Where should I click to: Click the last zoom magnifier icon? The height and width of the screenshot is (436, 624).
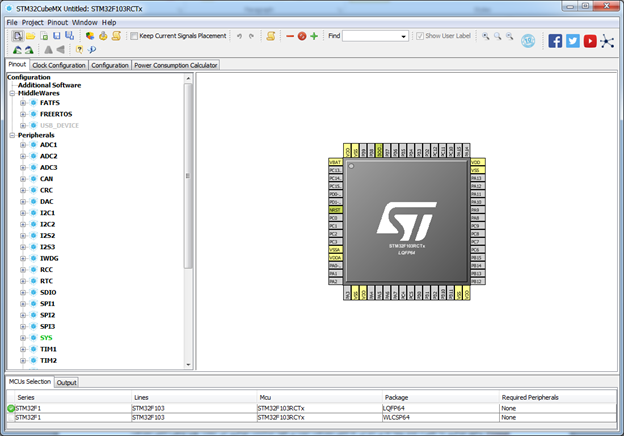pyautogui.click(x=510, y=36)
